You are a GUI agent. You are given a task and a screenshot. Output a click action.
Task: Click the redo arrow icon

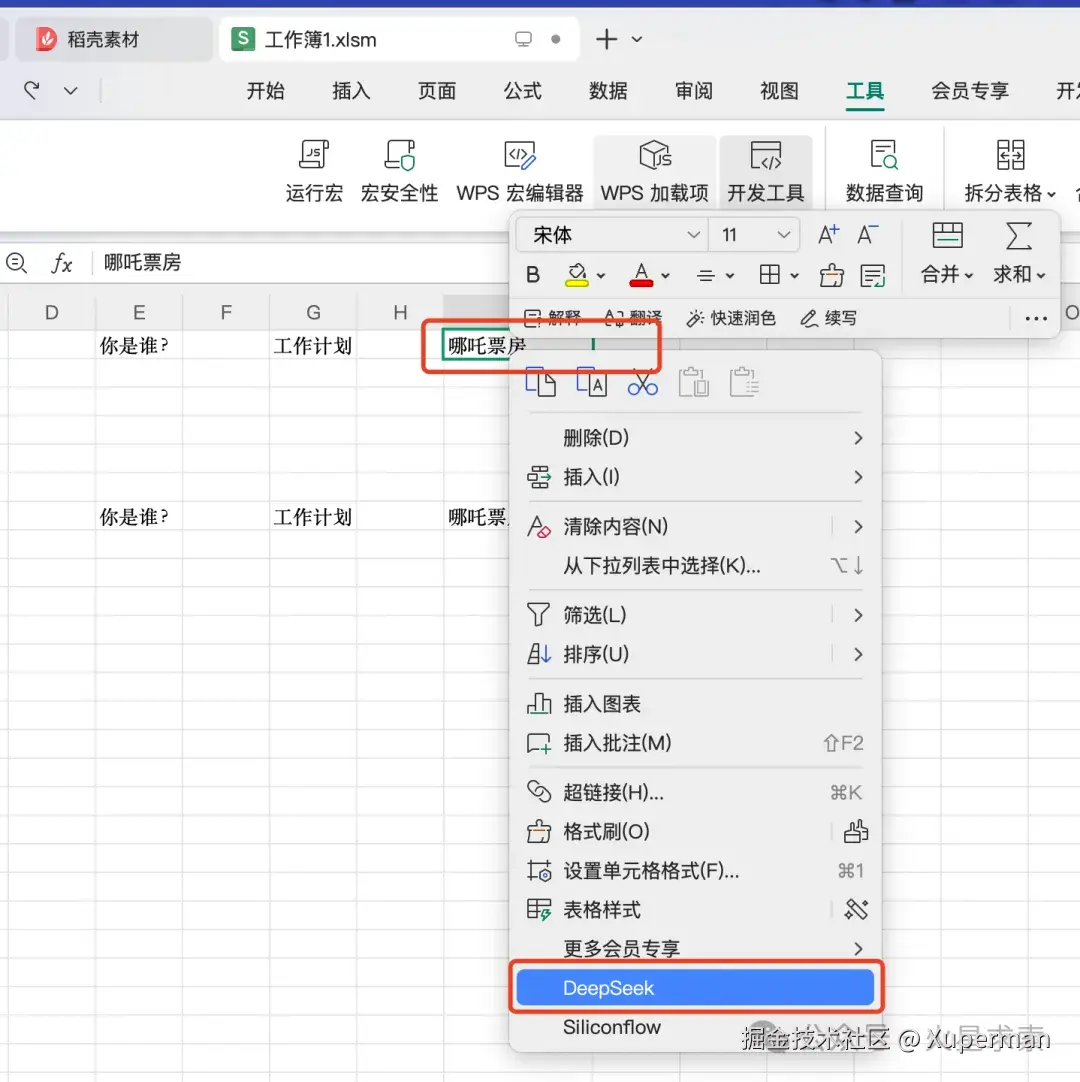click(32, 90)
